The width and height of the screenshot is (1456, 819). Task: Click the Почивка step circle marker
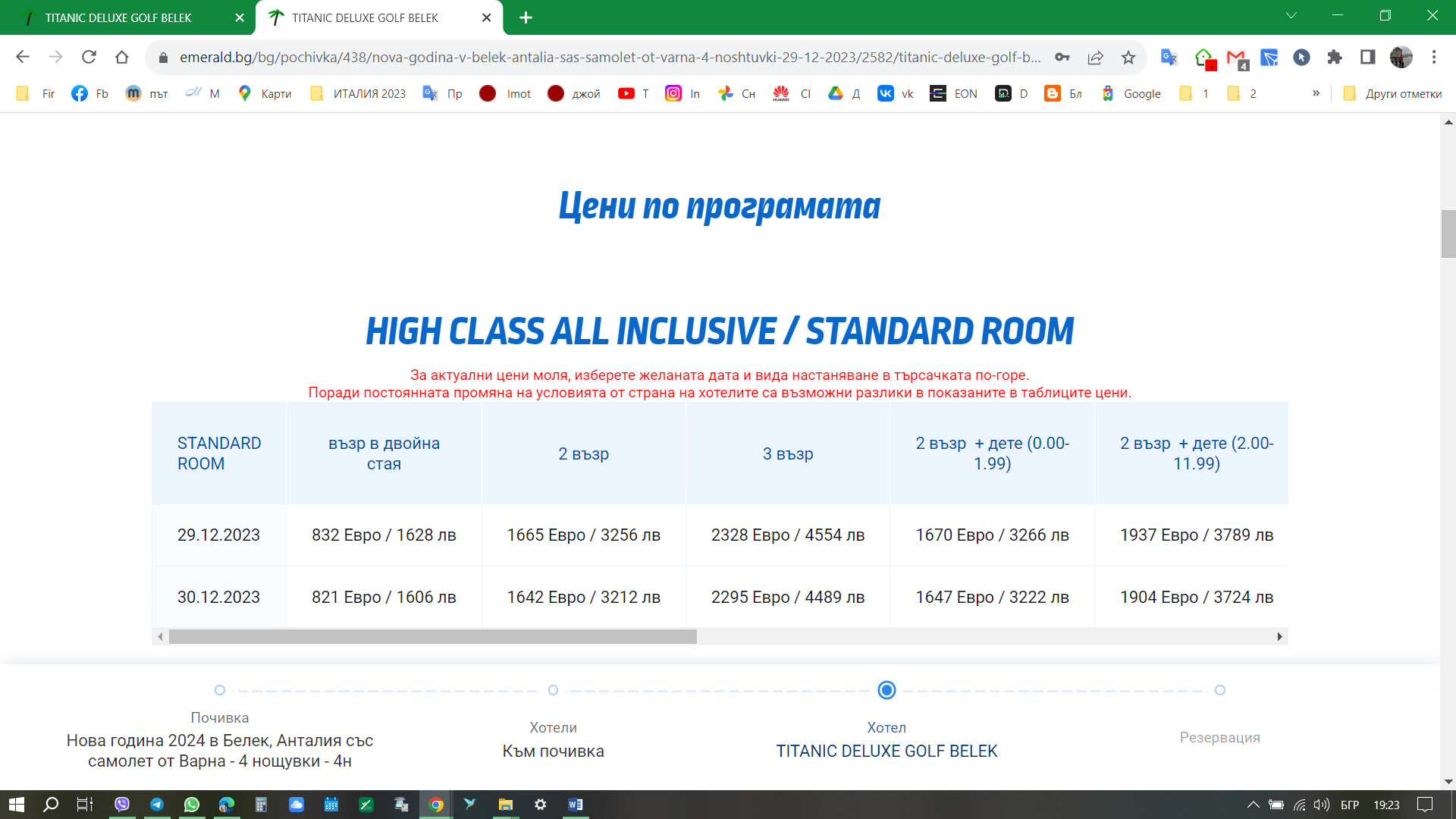220,690
